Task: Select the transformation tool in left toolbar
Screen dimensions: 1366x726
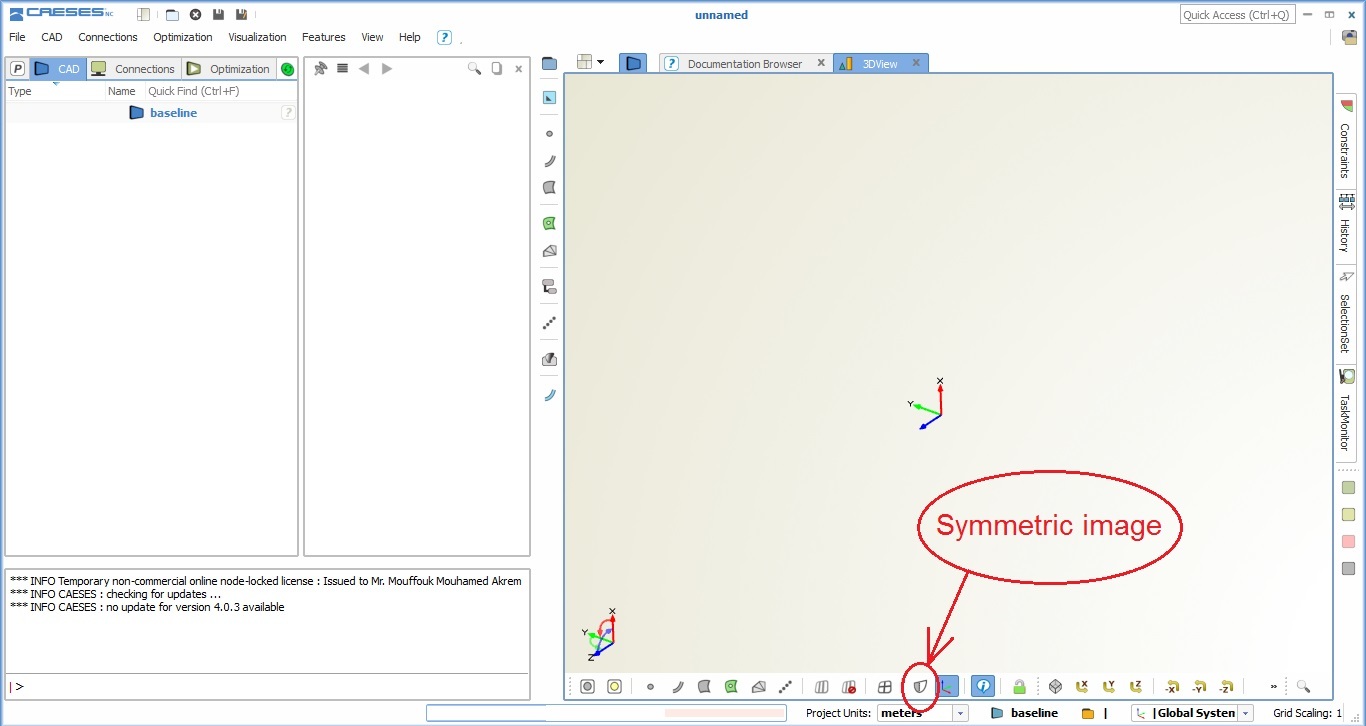Action: click(x=549, y=287)
